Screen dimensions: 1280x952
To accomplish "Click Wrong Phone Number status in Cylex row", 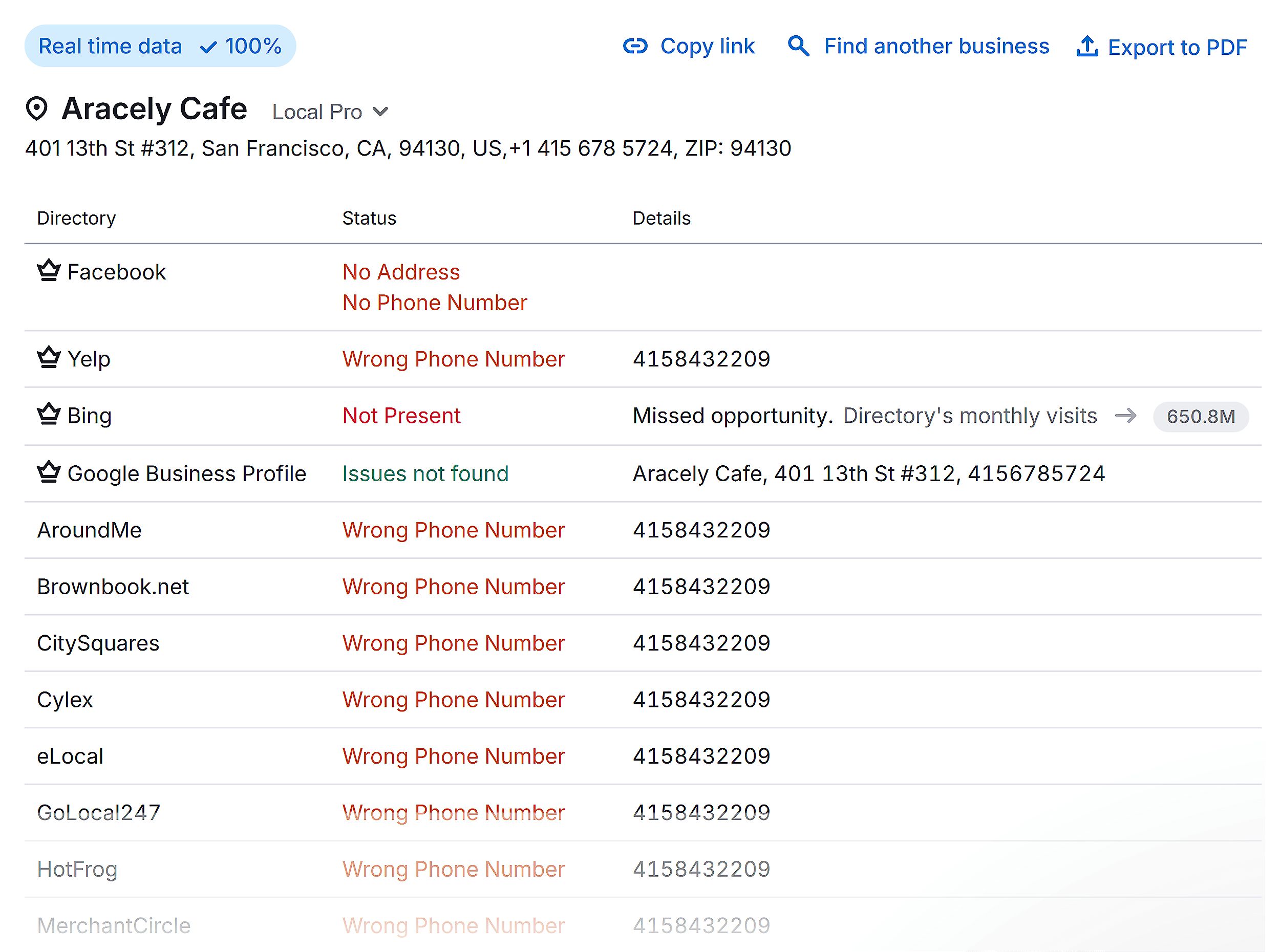I will (x=454, y=700).
